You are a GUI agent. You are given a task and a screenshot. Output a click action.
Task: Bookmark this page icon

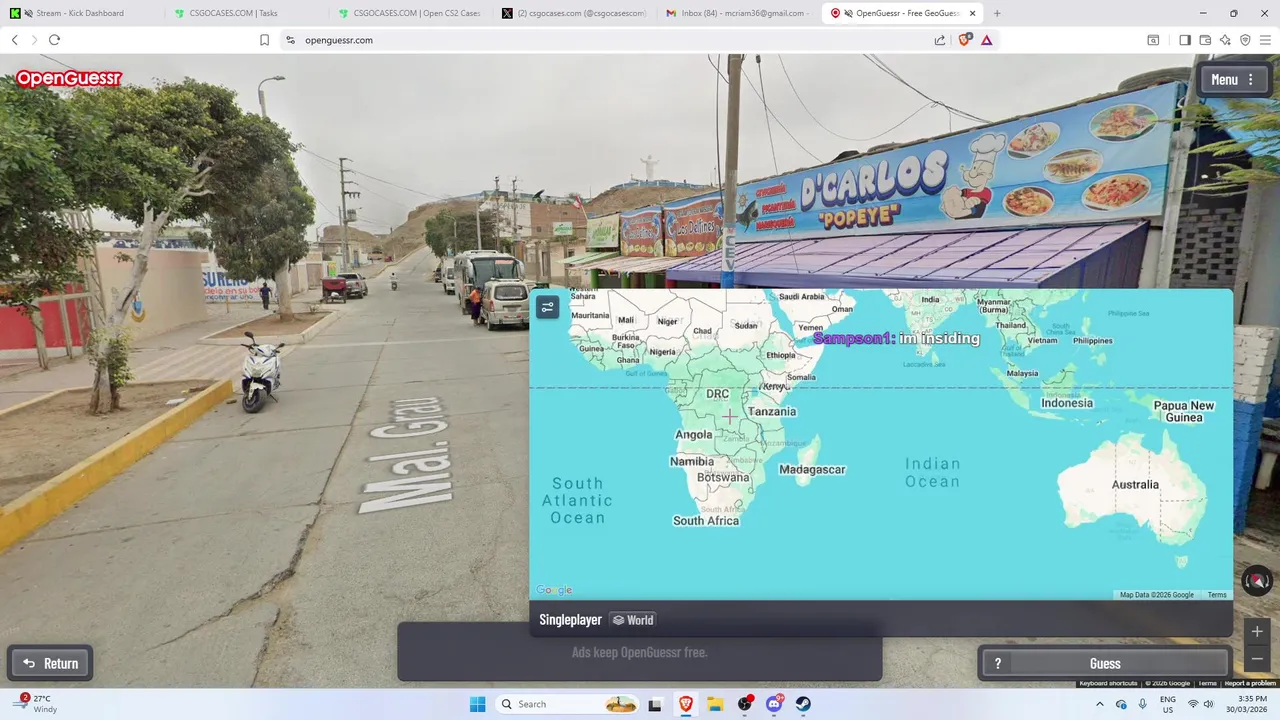[x=264, y=40]
